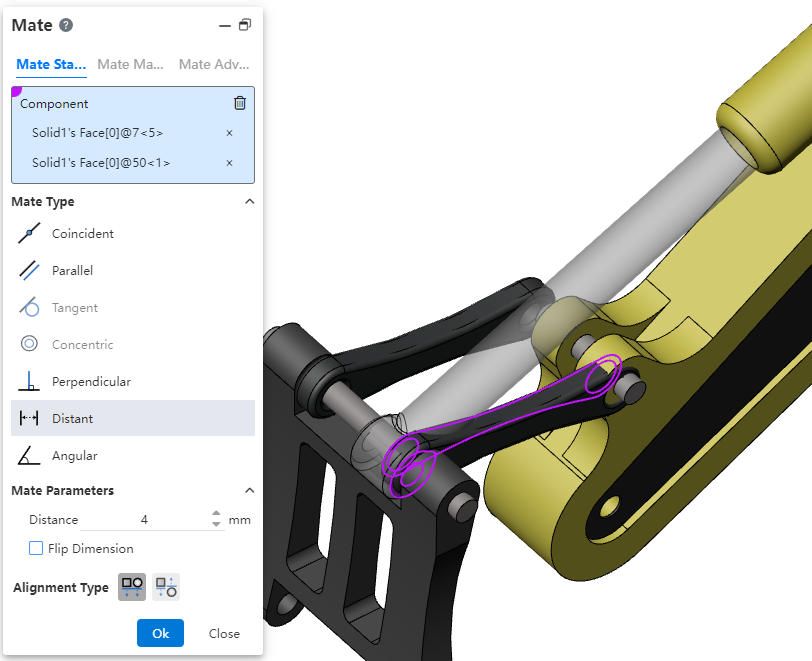Close the Mate dialog
Viewport: 812px width, 661px height.
[224, 634]
